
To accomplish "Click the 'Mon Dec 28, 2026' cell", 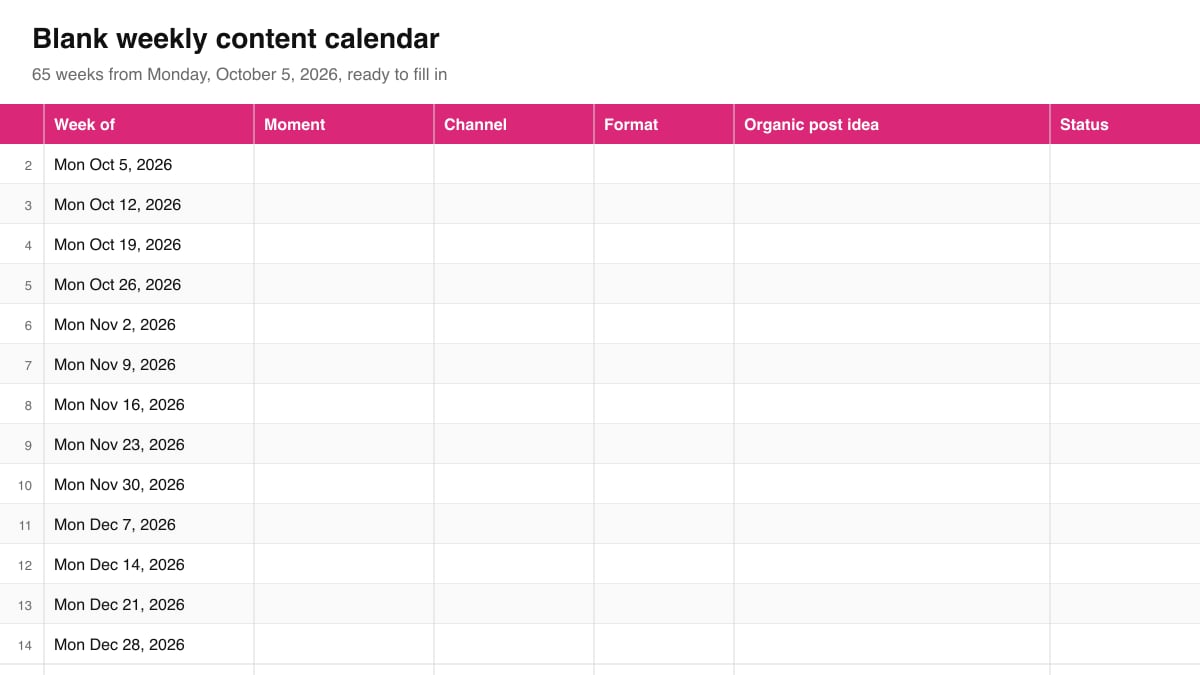I will pyautogui.click(x=149, y=644).
